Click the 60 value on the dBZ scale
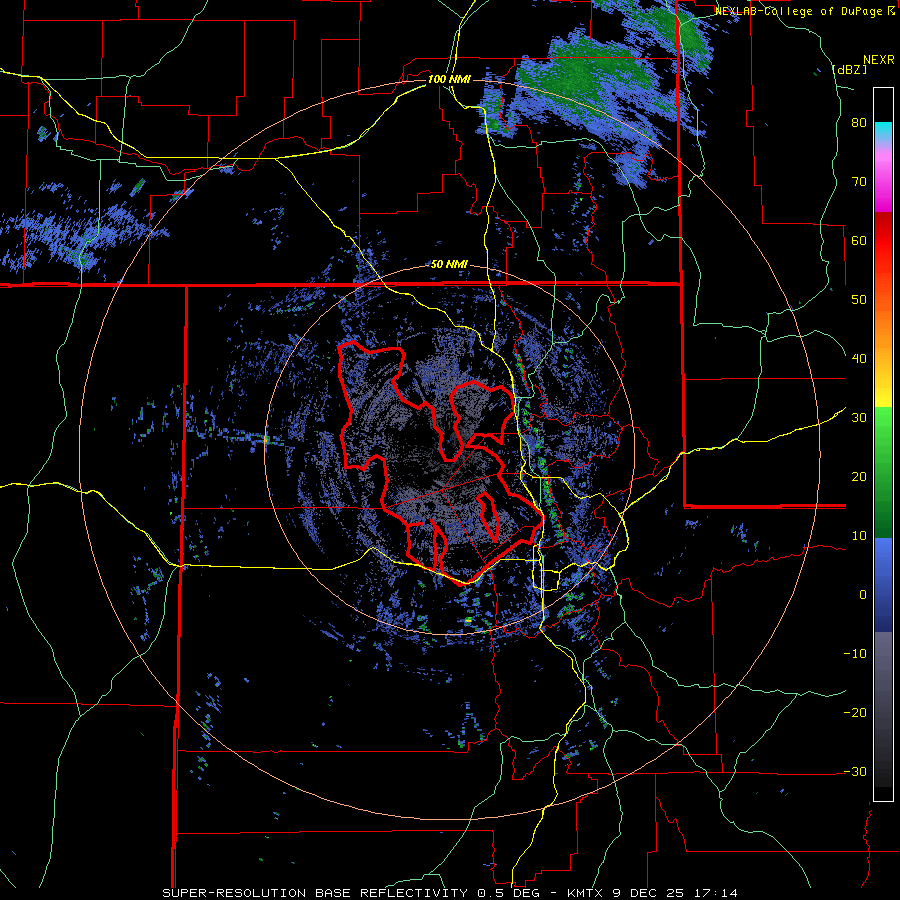Viewport: 900px width, 900px height. [859, 241]
